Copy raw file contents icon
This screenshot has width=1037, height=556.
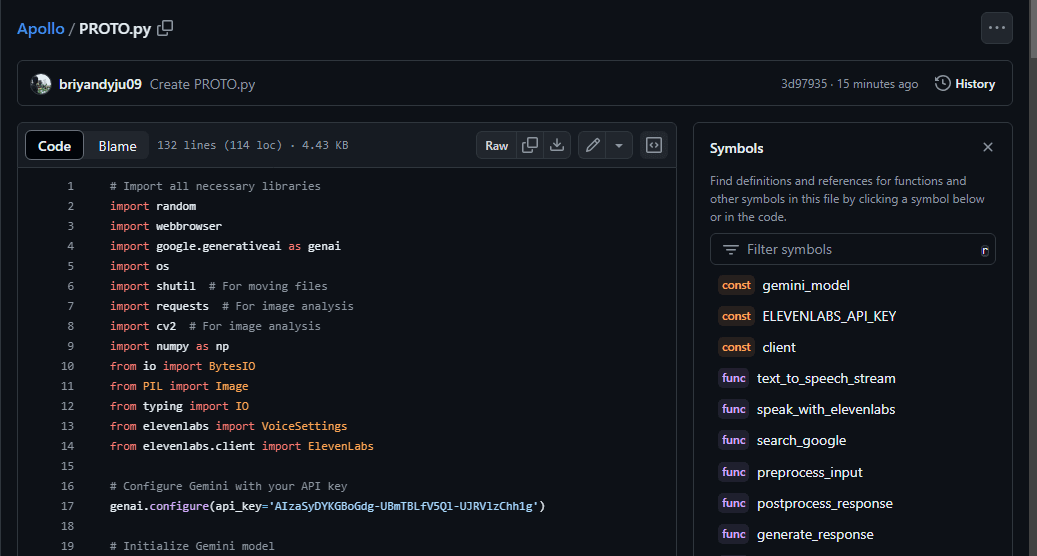[x=530, y=145]
